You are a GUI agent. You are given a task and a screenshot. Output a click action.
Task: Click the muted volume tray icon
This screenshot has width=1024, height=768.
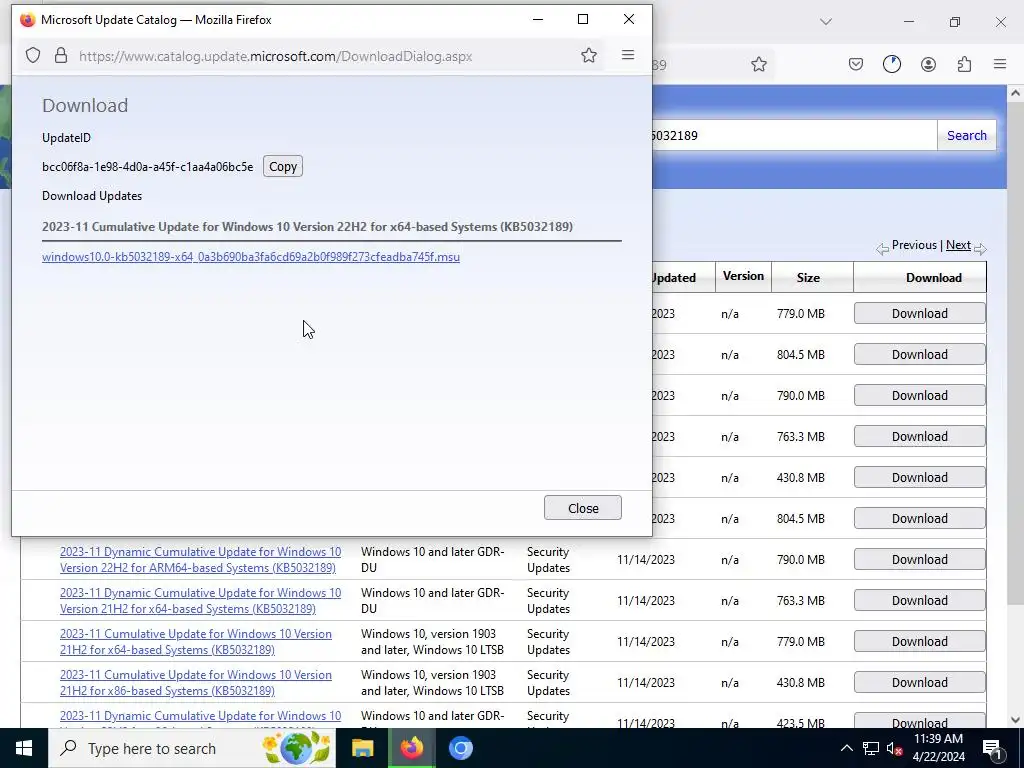pos(895,748)
